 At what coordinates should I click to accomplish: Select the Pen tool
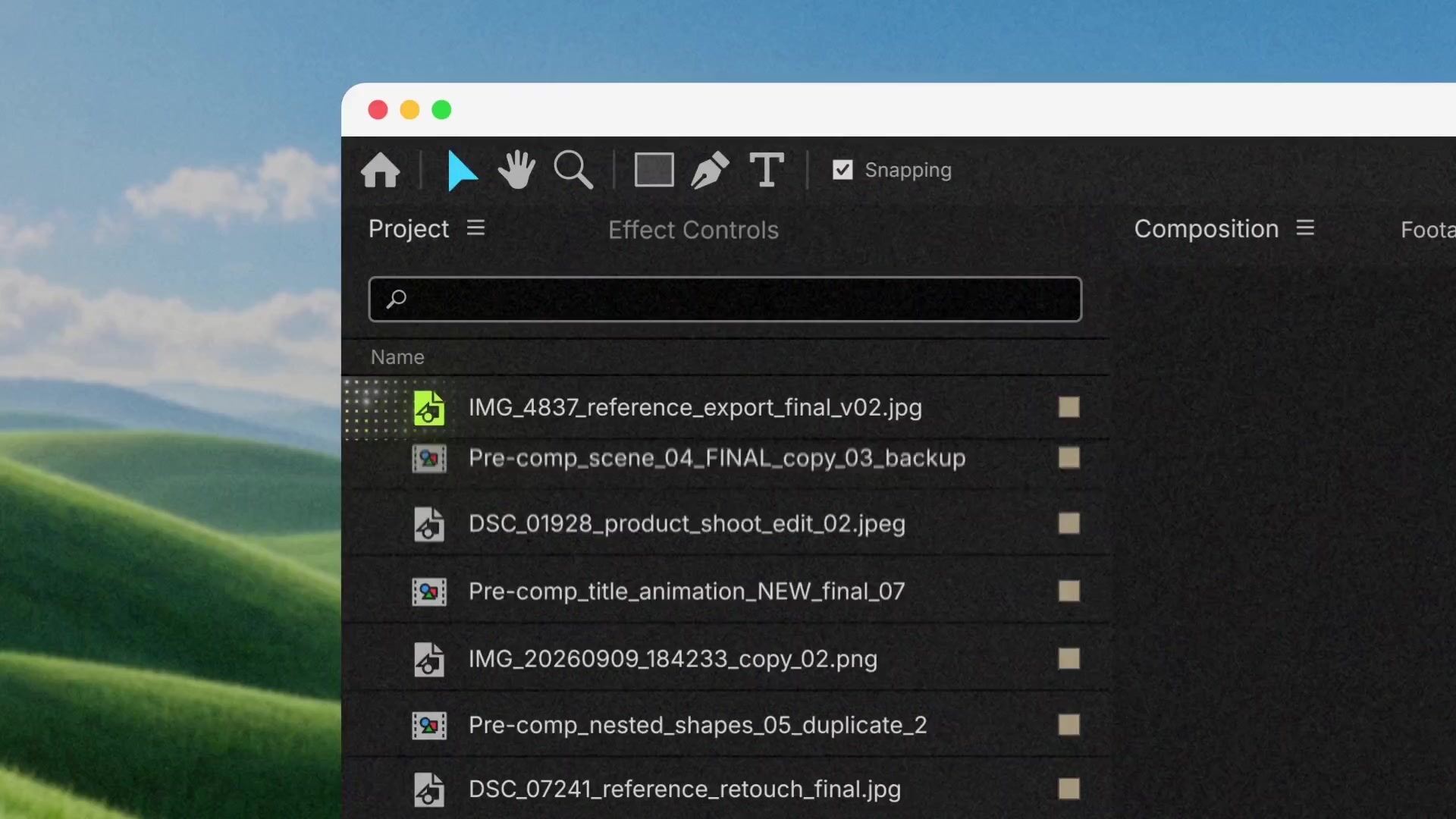tap(710, 170)
